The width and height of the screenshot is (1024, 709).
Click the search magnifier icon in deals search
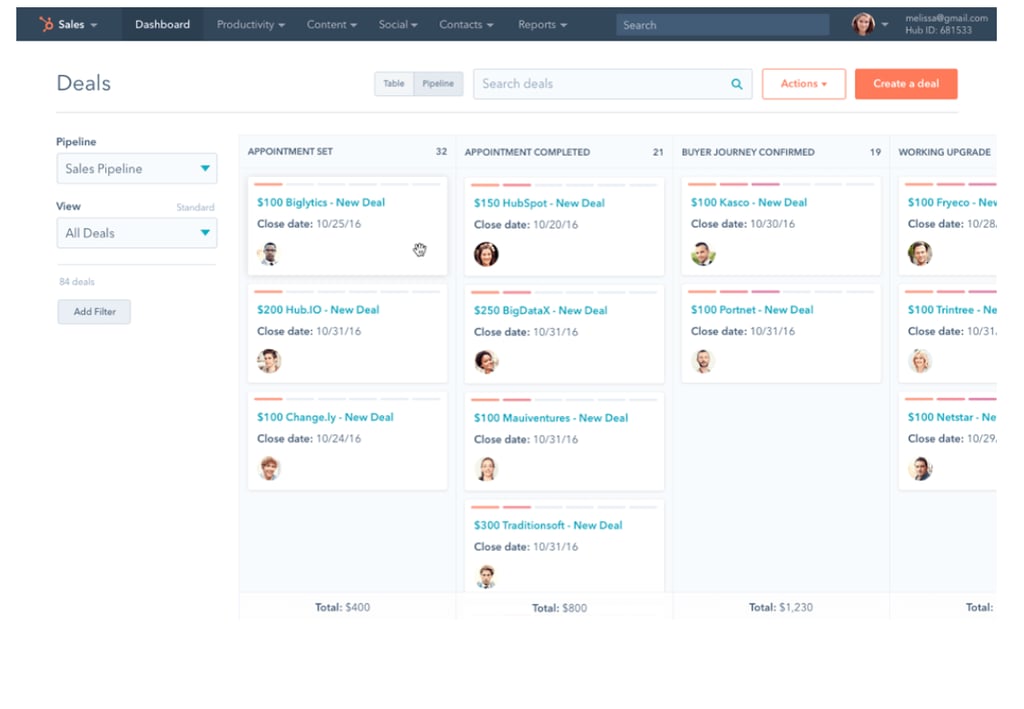[737, 84]
